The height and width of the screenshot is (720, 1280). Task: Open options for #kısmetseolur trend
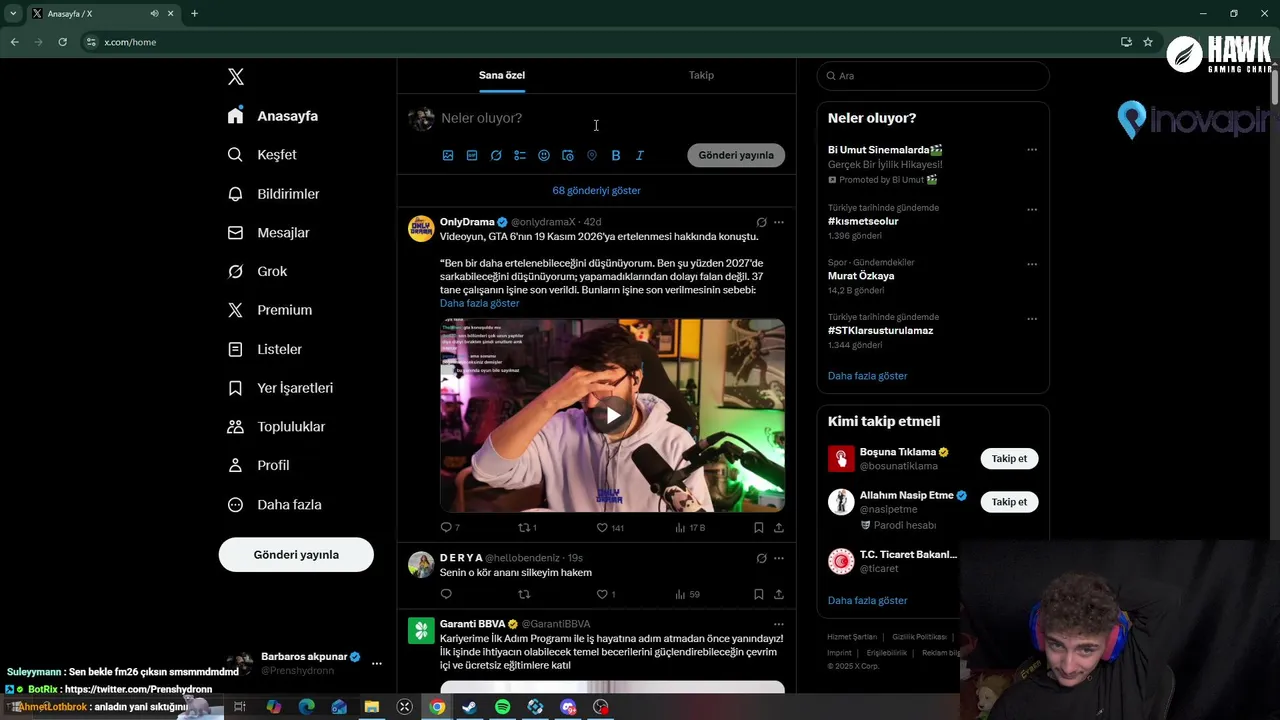(x=1032, y=210)
